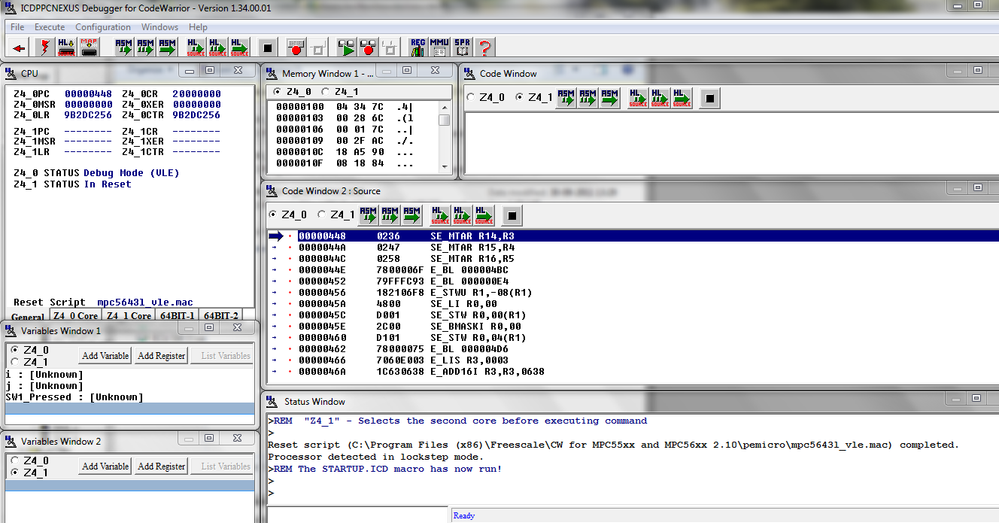This screenshot has height=523, width=999.
Task: Select Z4_0 radio in Code Window 2
Action: 273,215
